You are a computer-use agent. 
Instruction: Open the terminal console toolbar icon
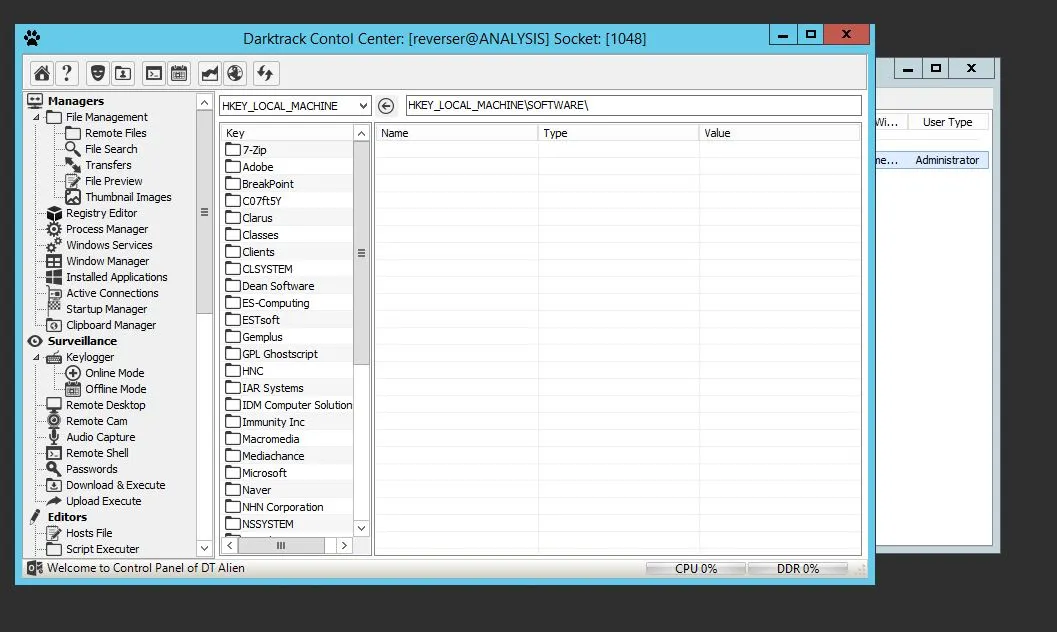[154, 73]
